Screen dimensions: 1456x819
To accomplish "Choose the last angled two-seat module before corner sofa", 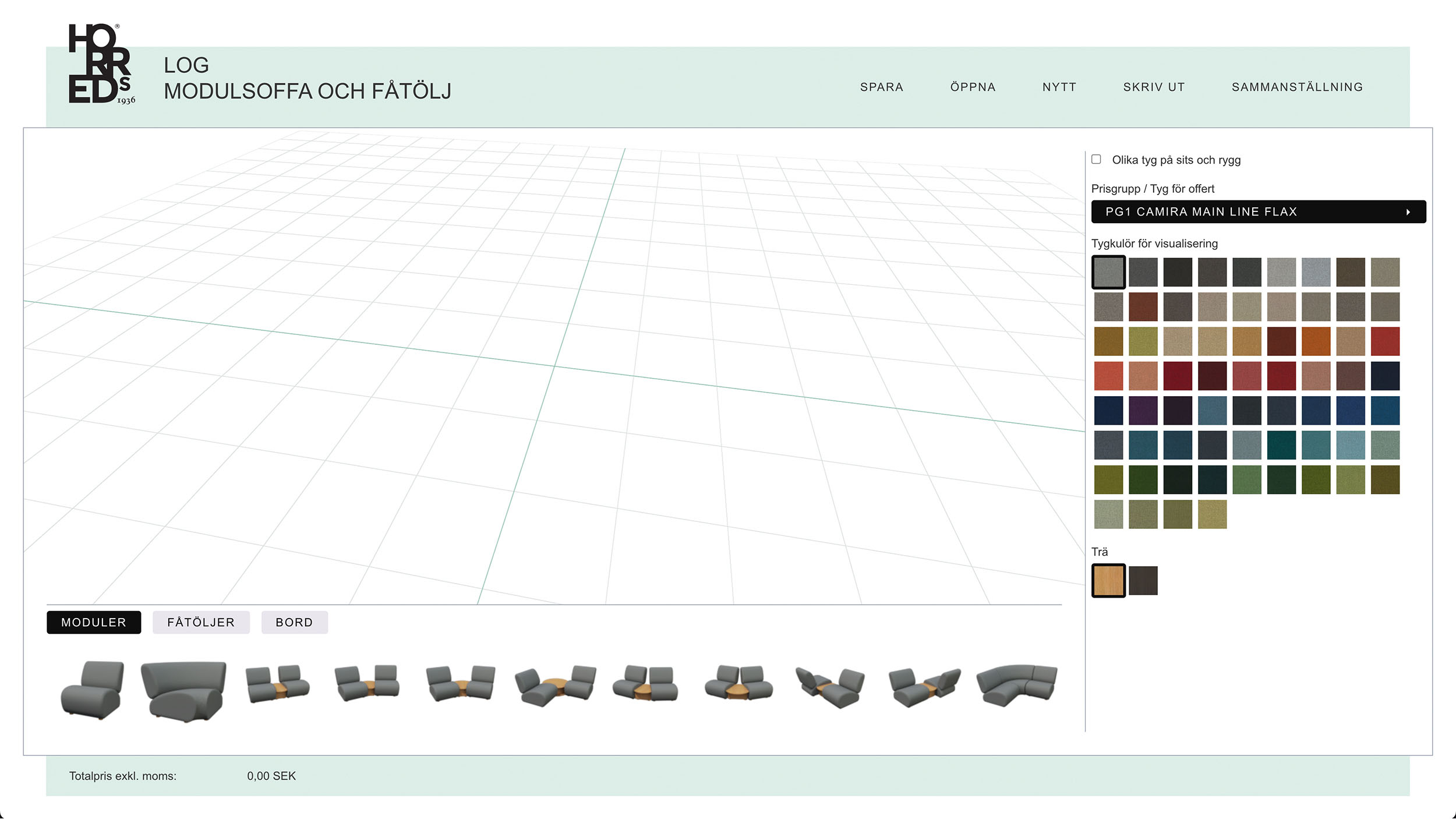I will 924,687.
